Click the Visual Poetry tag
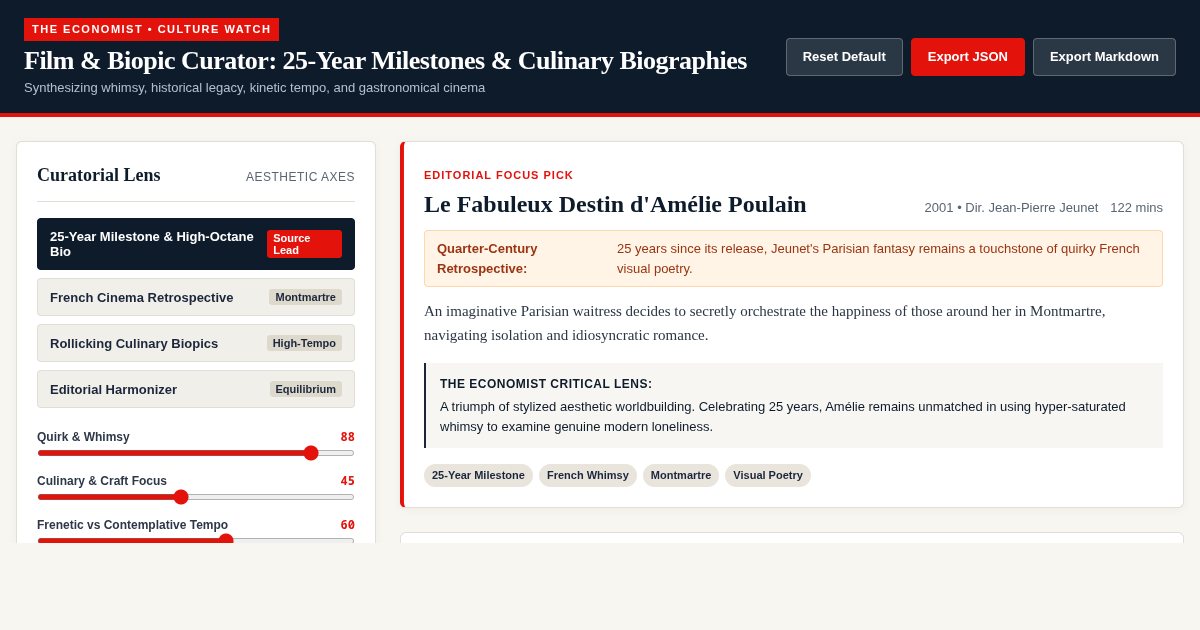This screenshot has height=630, width=1200. 768,475
